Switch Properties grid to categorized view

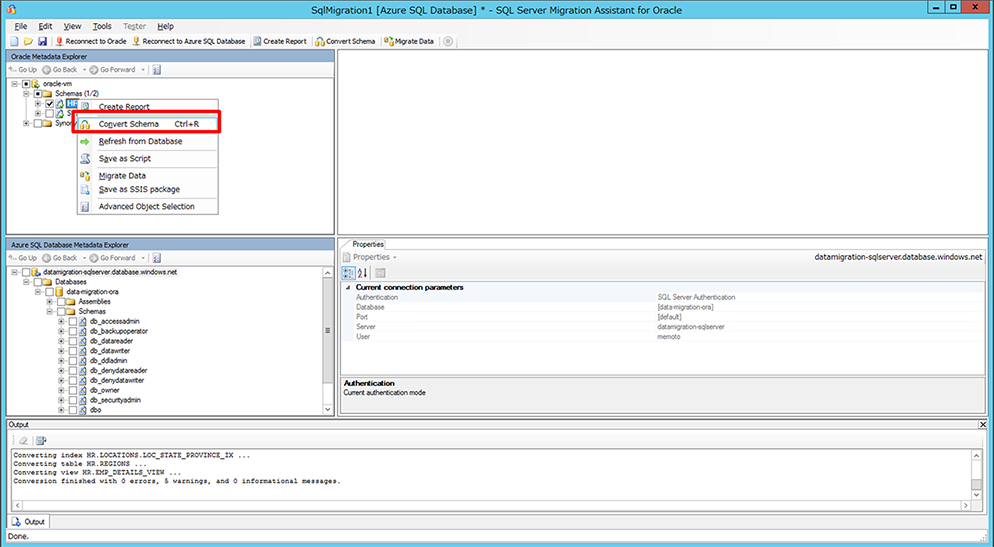(x=348, y=273)
